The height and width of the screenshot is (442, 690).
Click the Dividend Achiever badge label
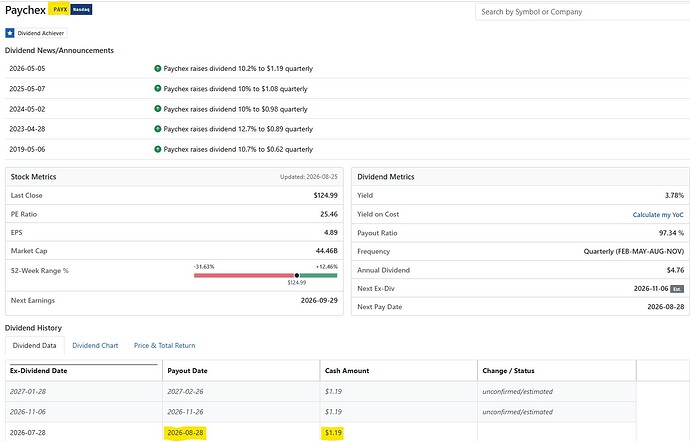(x=41, y=33)
